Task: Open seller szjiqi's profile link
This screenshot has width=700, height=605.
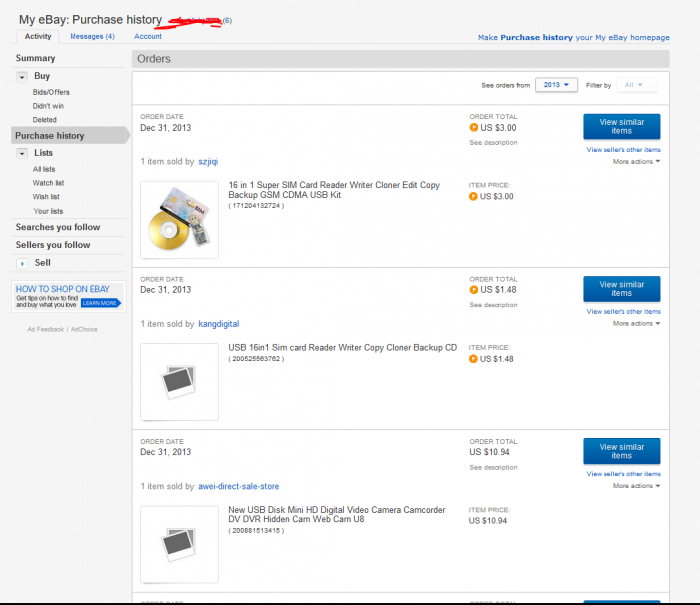Action: [207, 160]
